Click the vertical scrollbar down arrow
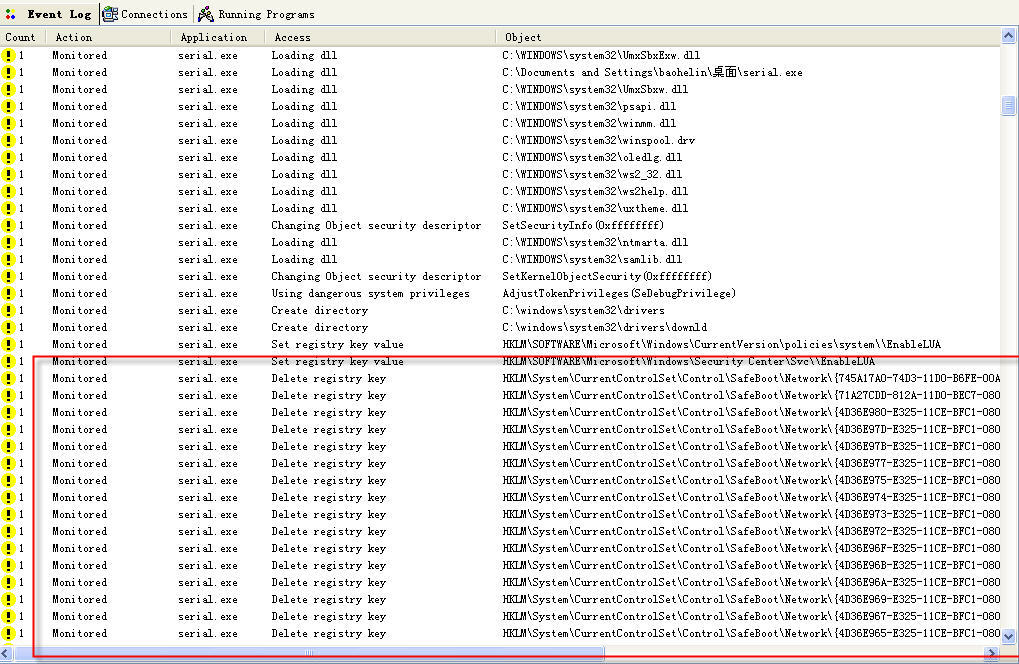The width and height of the screenshot is (1019, 664). point(1009,636)
